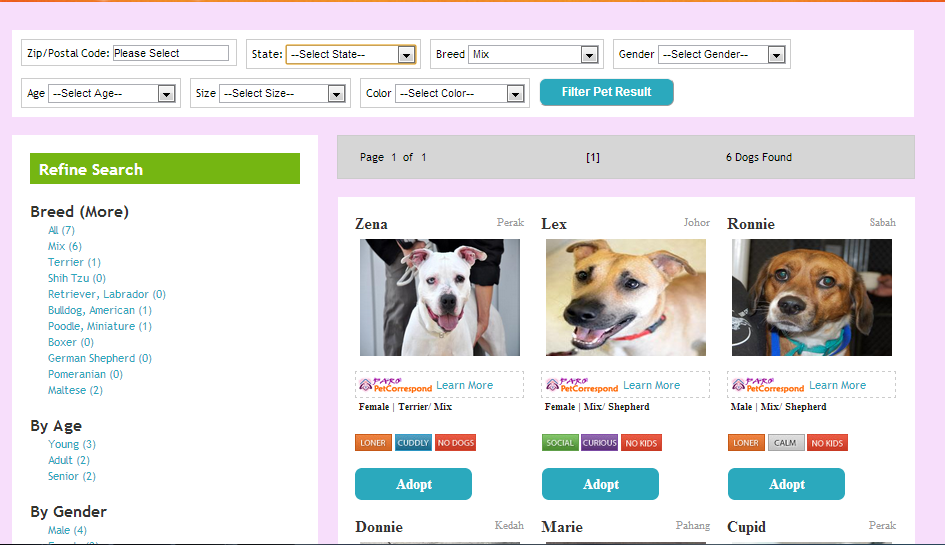
Task: Select breed filter Shih Tzu (0)
Action: pos(77,278)
